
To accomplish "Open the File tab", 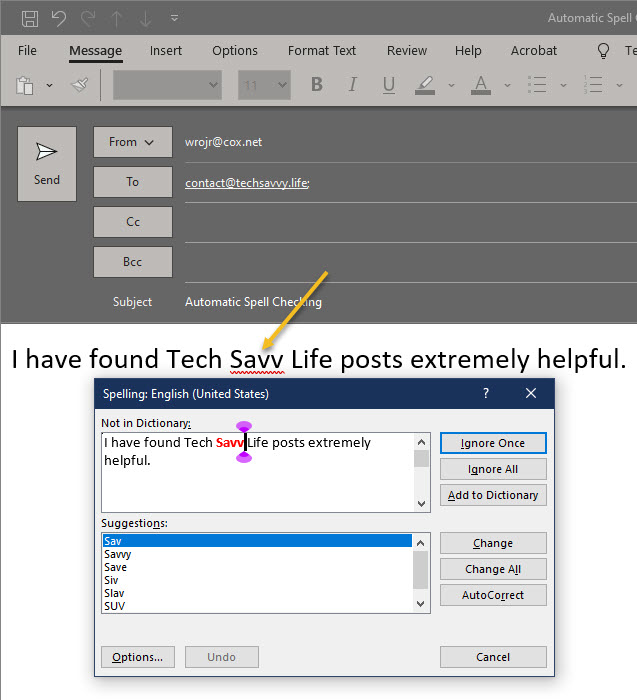I will click(27, 51).
